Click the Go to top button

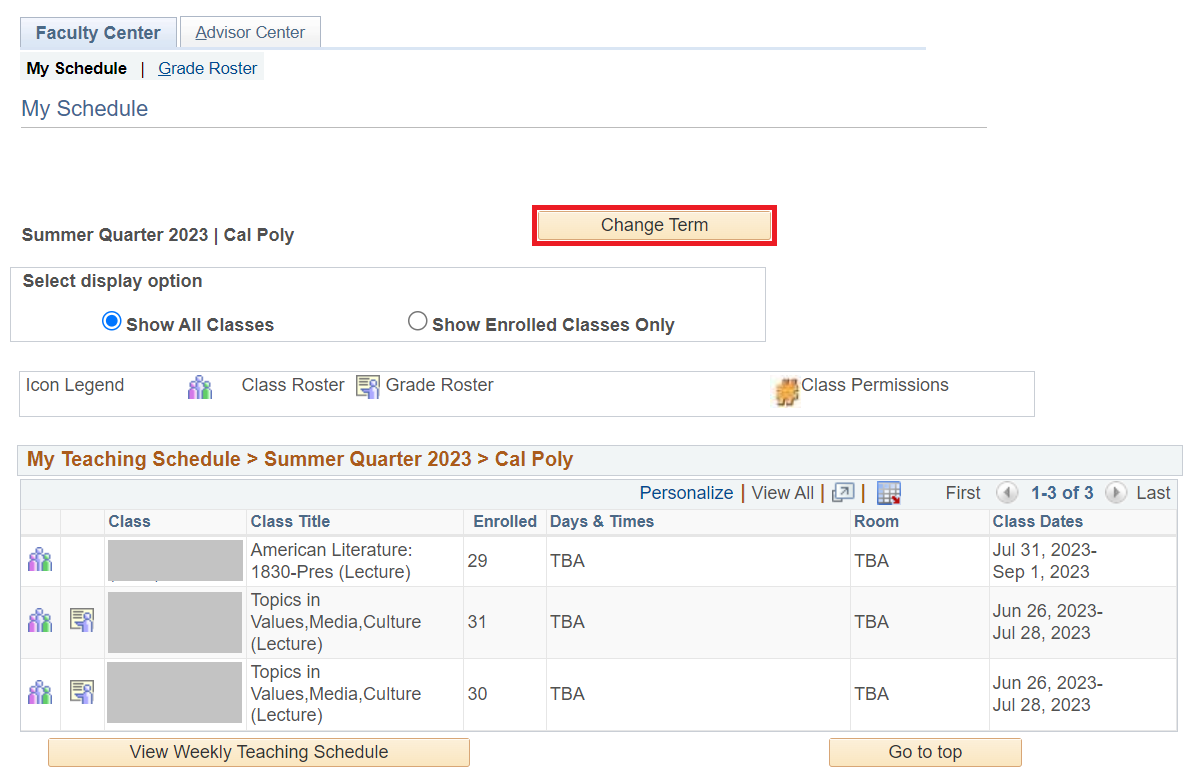(x=924, y=752)
